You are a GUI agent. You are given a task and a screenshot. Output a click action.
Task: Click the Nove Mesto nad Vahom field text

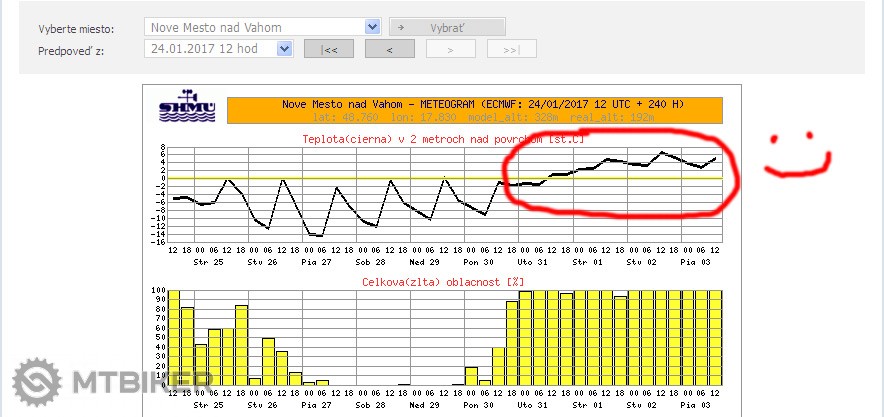215,27
